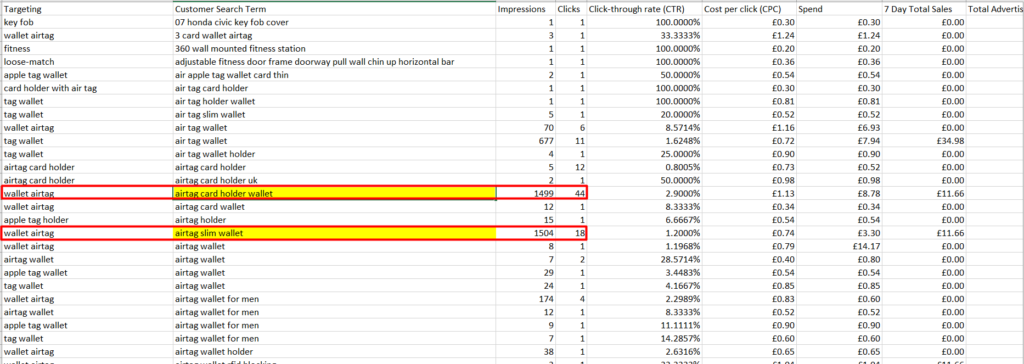Screen dimensions: 1024x364
Task: Click the £6.93 spend cell
Action: click(839, 127)
